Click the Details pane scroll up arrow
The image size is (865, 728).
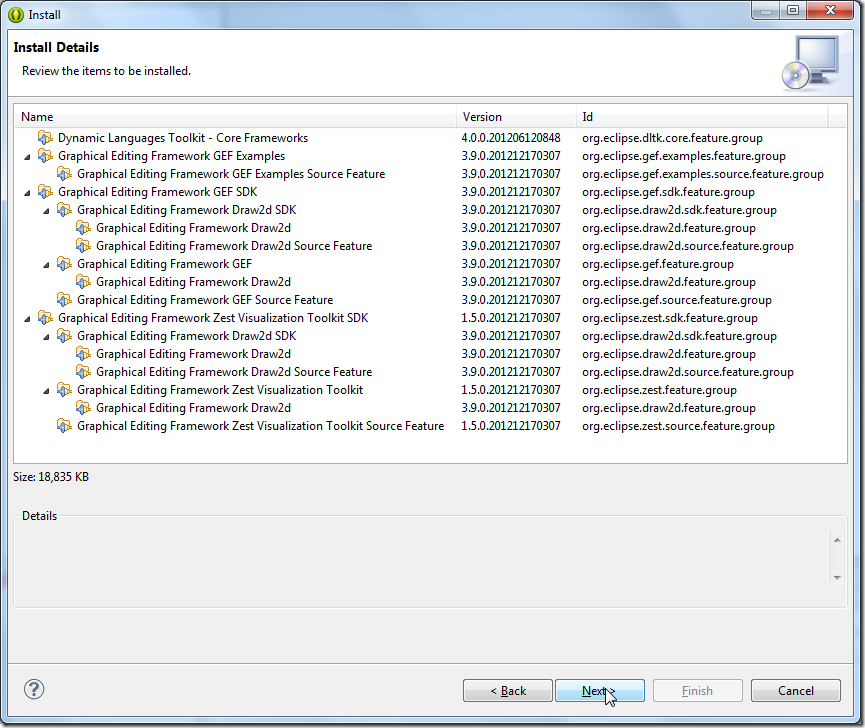[x=837, y=540]
